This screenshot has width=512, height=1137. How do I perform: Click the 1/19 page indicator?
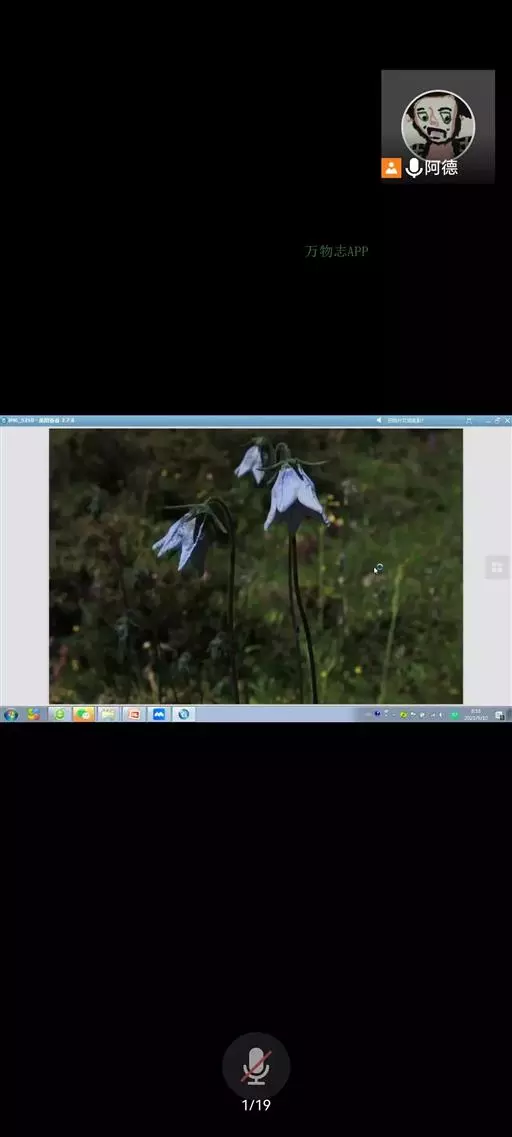[x=256, y=1105]
